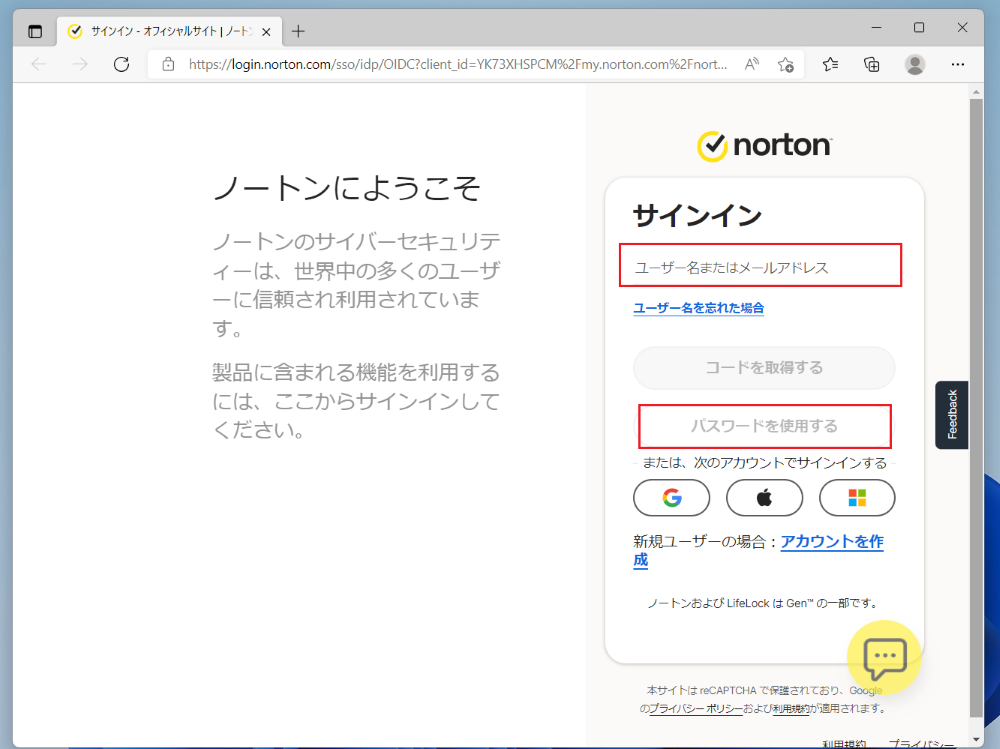Image resolution: width=1000 pixels, height=749 pixels.
Task: Click the scrollbar up arrow
Action: (976, 92)
